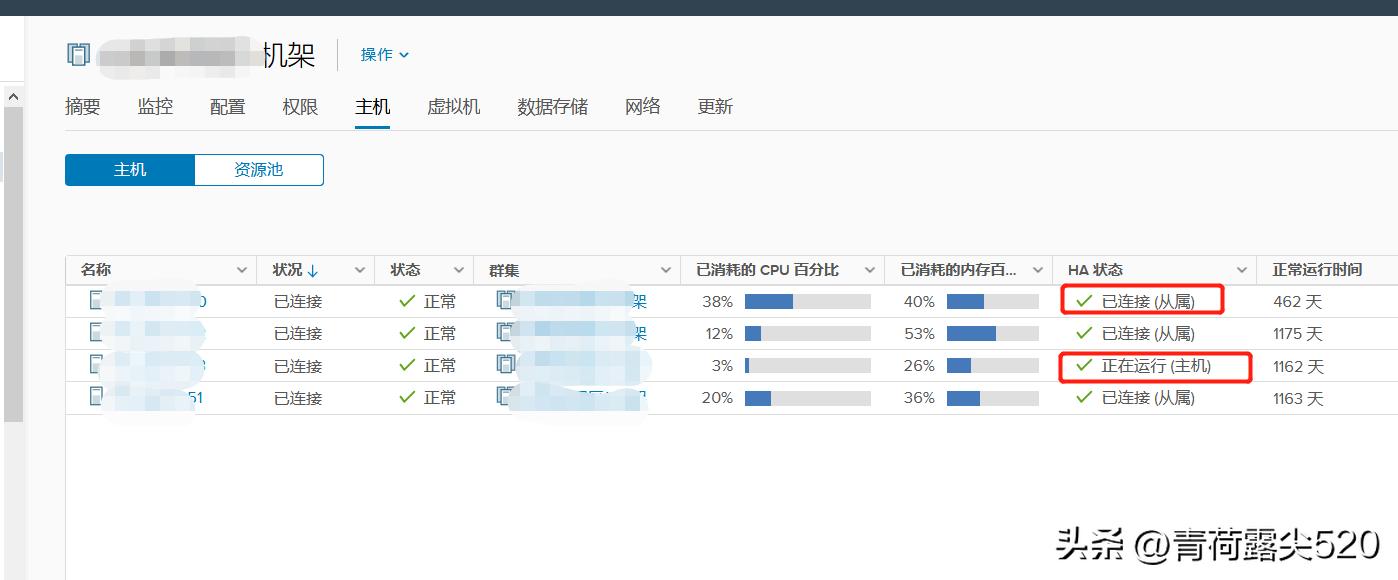
Task: Open the 监控 tab
Action: coord(155,107)
